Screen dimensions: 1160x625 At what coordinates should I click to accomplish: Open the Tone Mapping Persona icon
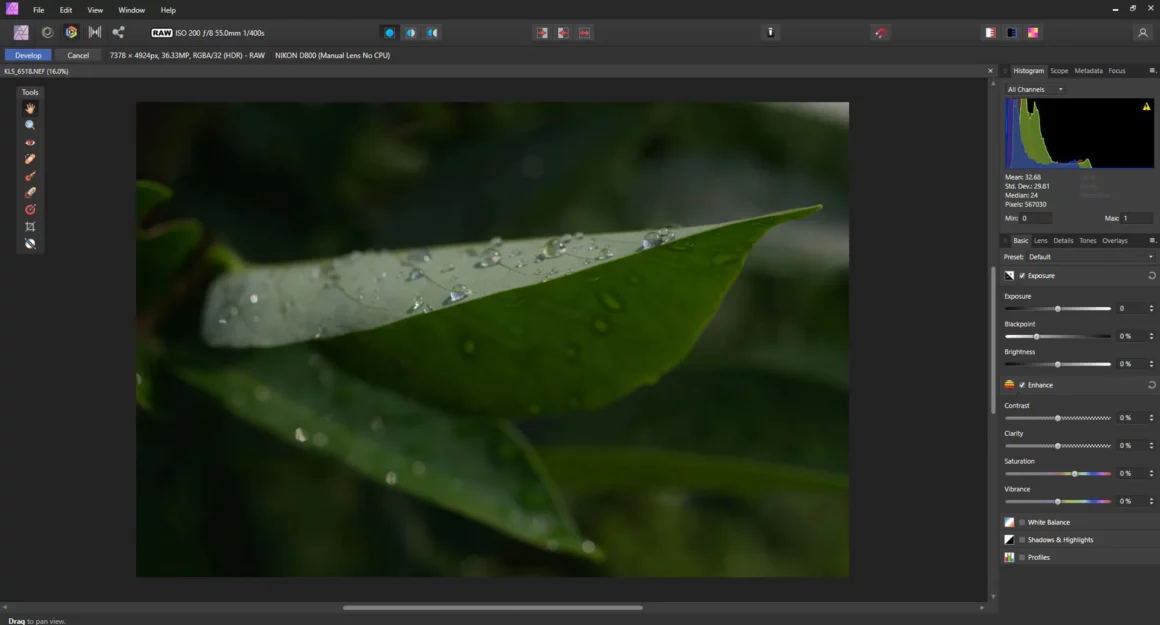(x=95, y=33)
